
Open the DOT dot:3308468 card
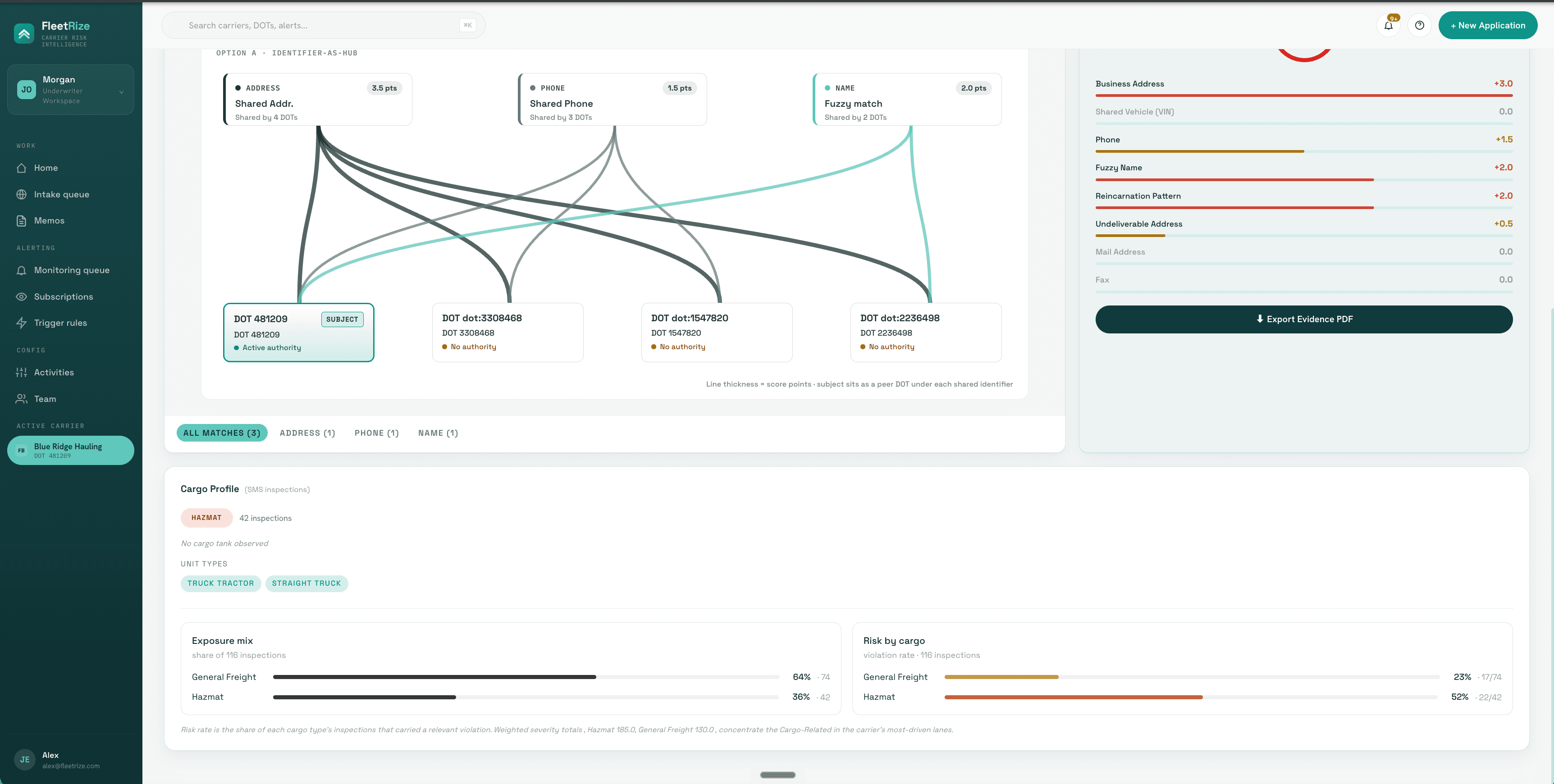pos(508,332)
